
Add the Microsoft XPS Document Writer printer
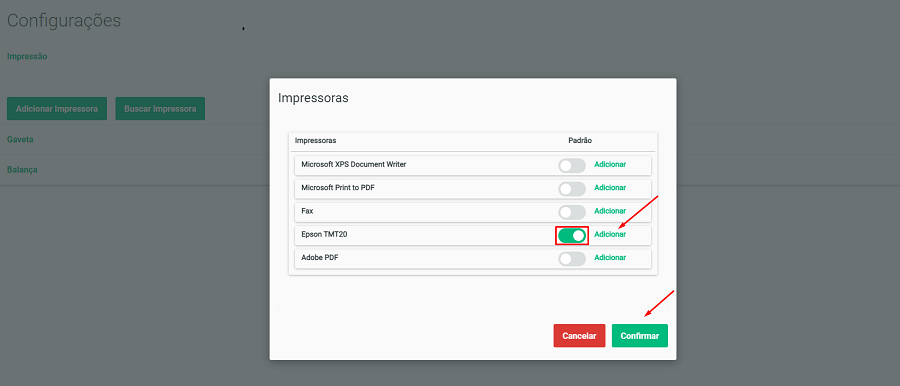coord(610,164)
